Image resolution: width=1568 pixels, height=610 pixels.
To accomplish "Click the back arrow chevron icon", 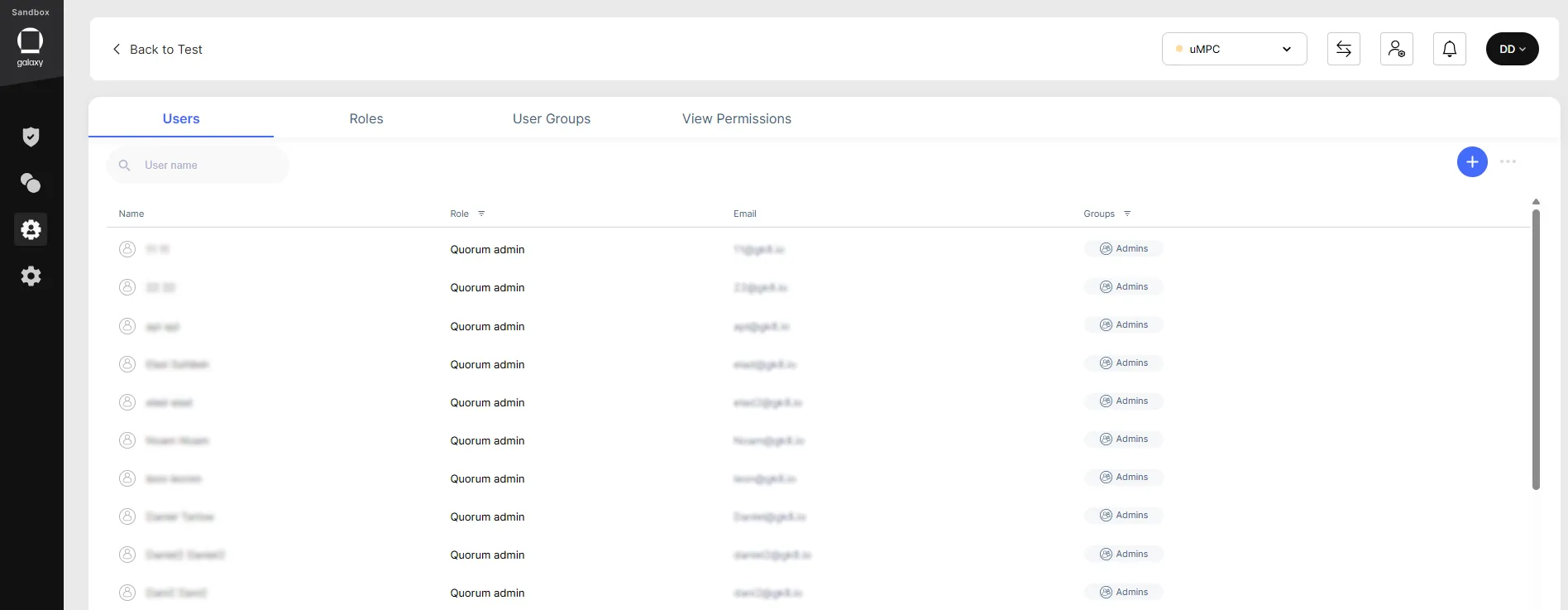I will coord(117,49).
